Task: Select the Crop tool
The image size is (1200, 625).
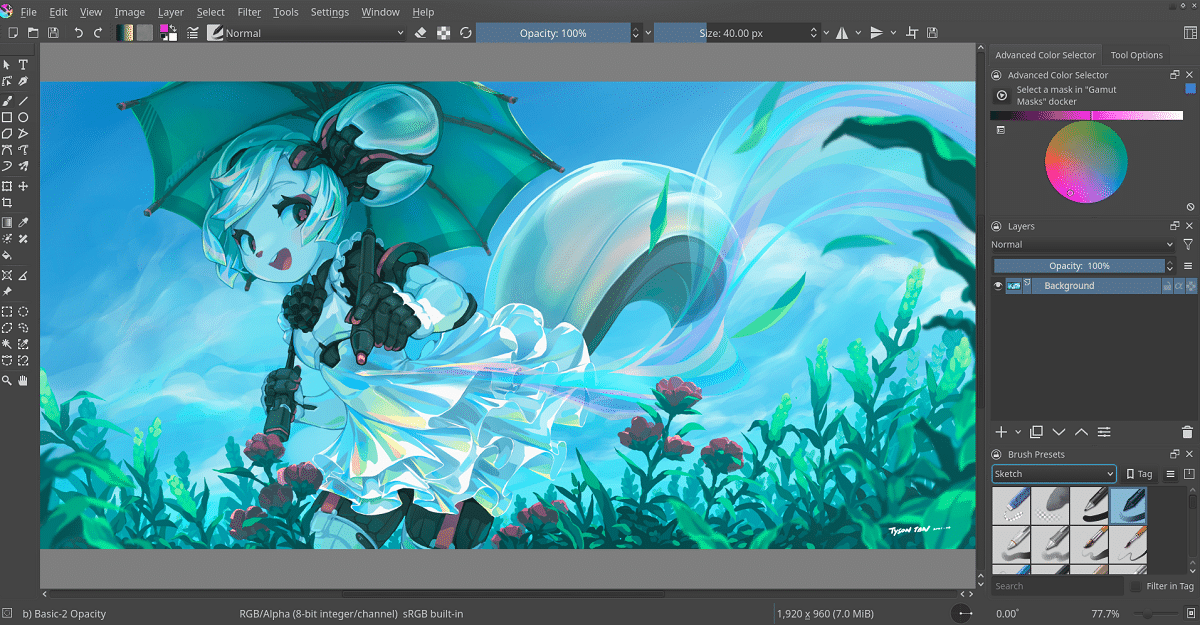Action: pos(7,202)
